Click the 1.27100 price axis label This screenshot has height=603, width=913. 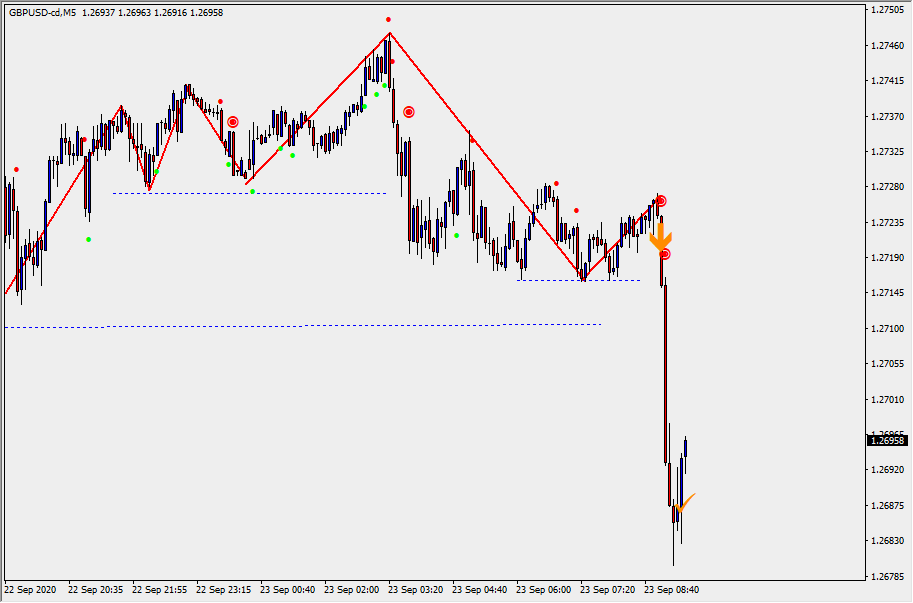coord(887,329)
